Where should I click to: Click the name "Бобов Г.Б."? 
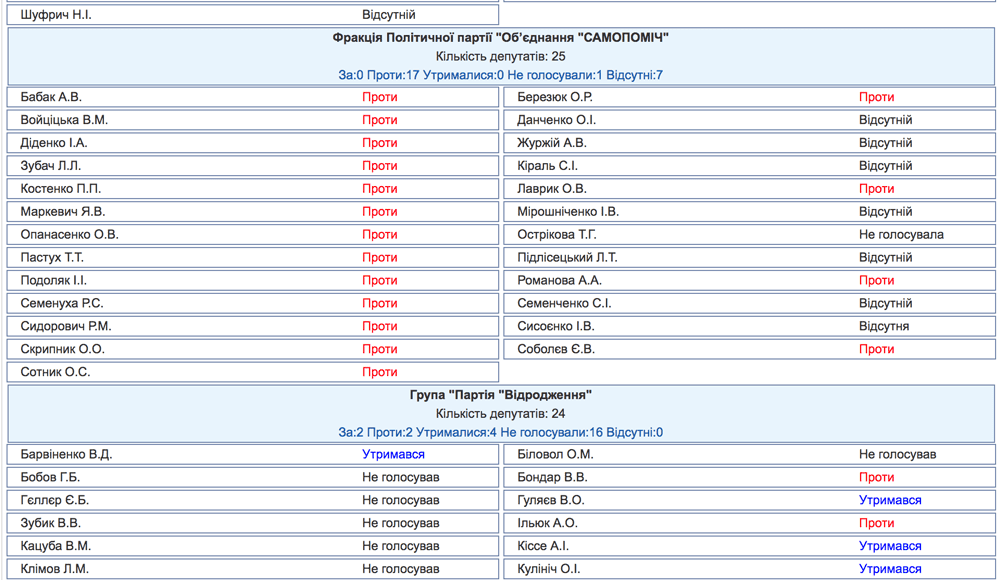(50, 477)
